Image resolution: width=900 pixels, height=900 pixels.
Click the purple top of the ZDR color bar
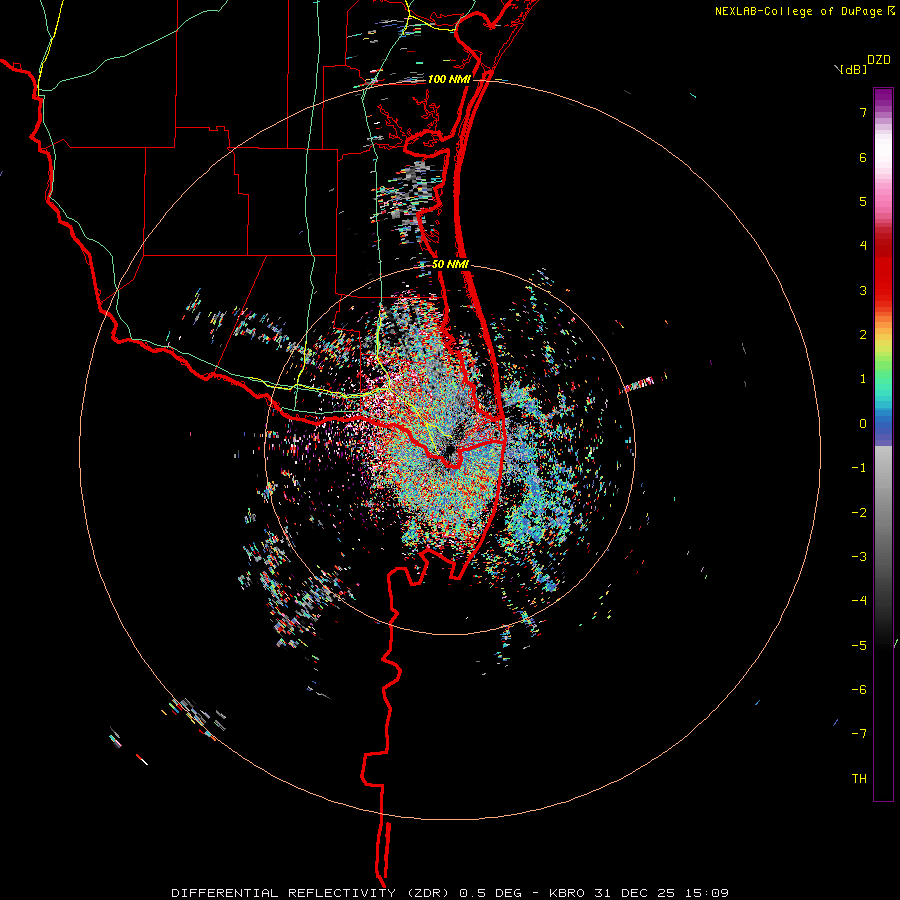pos(883,98)
